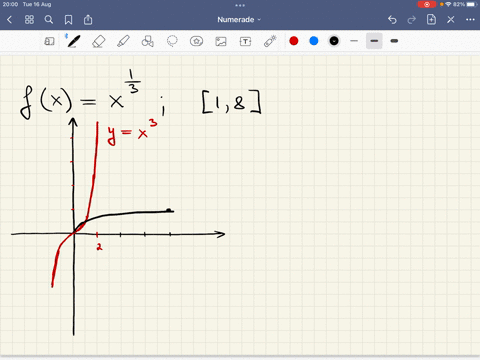This screenshot has height=360, width=480.
Task: Open the page thumbnails grid view
Action: (x=29, y=20)
